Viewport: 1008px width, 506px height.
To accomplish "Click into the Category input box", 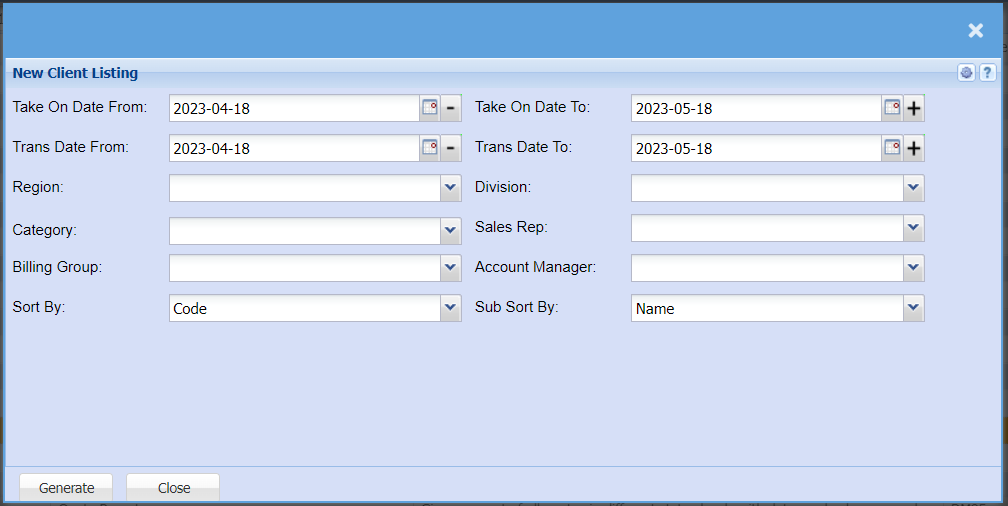I will (x=305, y=230).
